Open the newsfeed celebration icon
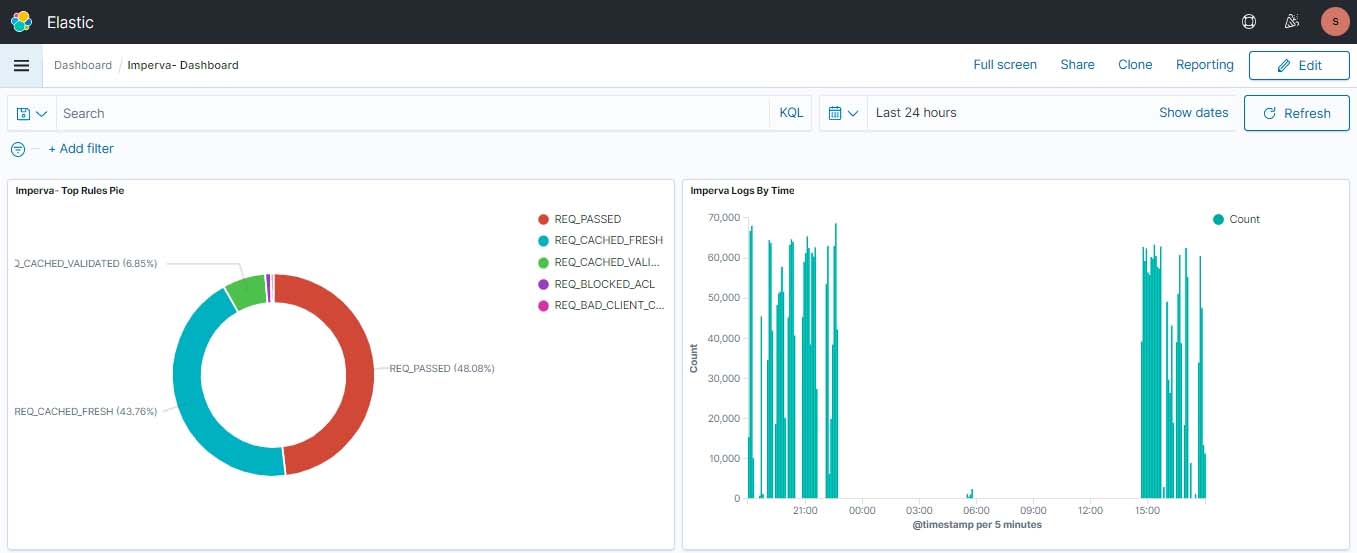 tap(1291, 21)
